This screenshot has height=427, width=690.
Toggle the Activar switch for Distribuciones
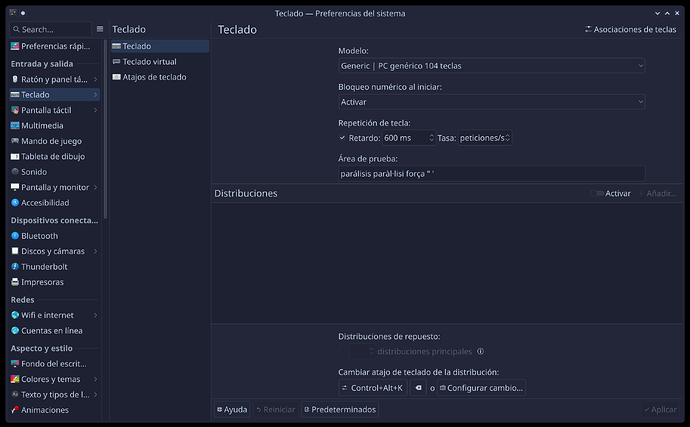[597, 193]
